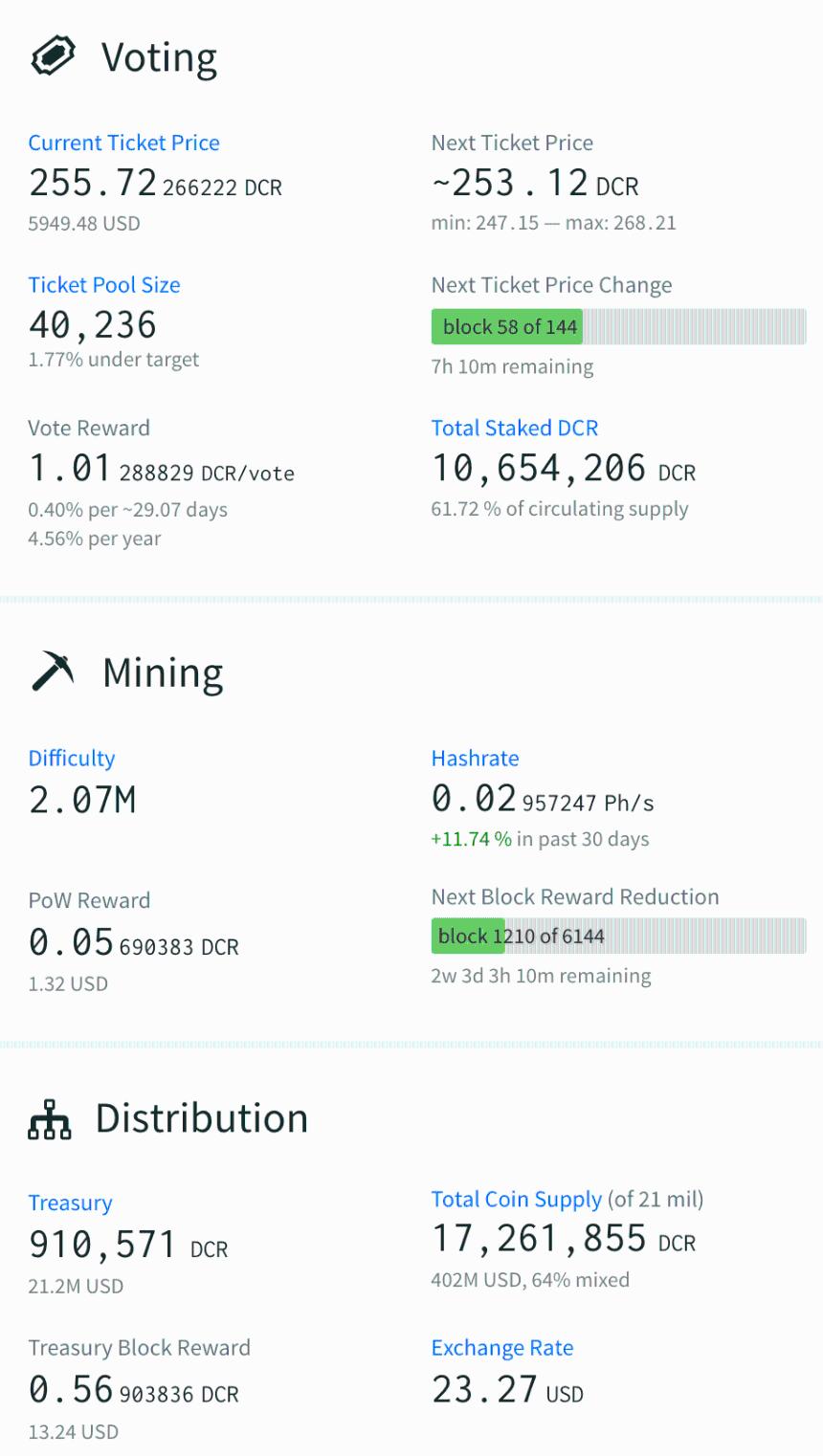Open the Exchange Rate link
This screenshot has height=1456, width=823.
pyautogui.click(x=502, y=1347)
